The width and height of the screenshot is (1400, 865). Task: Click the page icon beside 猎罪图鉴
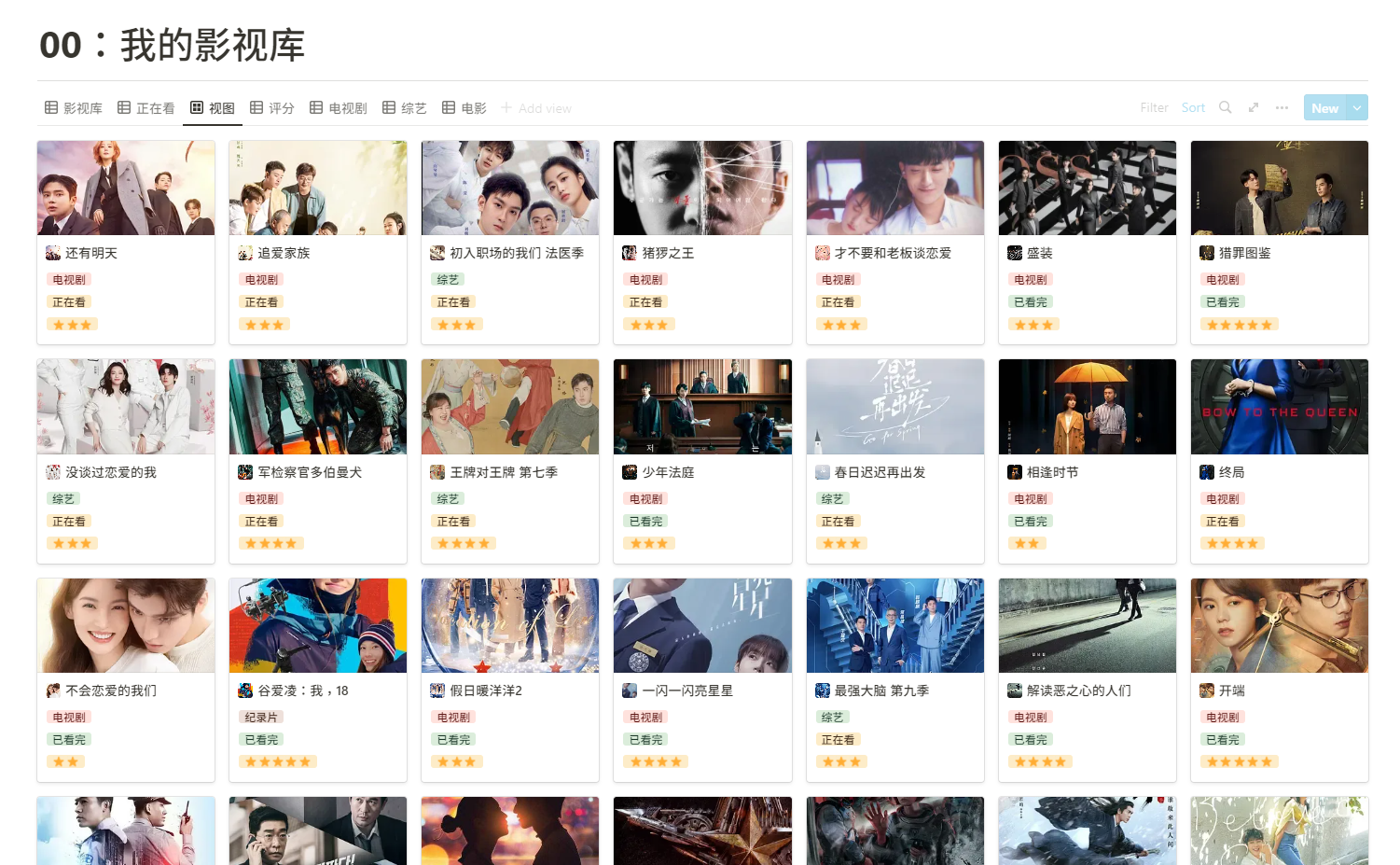pos(1207,253)
